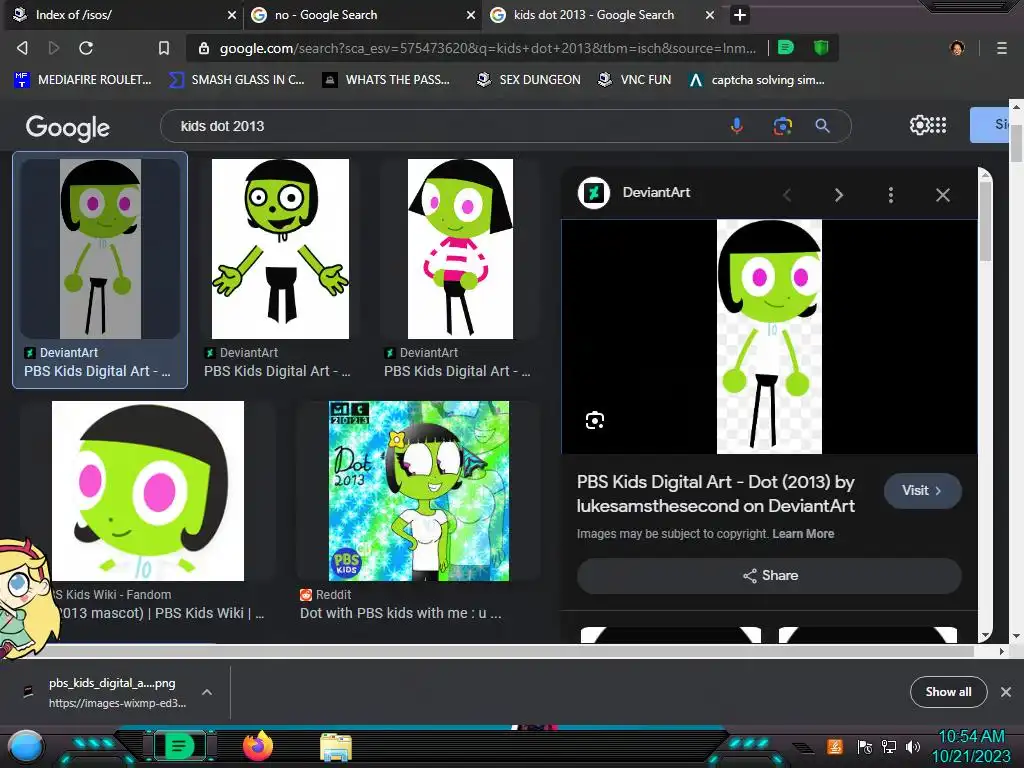Click the large Dot preview image

(x=769, y=336)
